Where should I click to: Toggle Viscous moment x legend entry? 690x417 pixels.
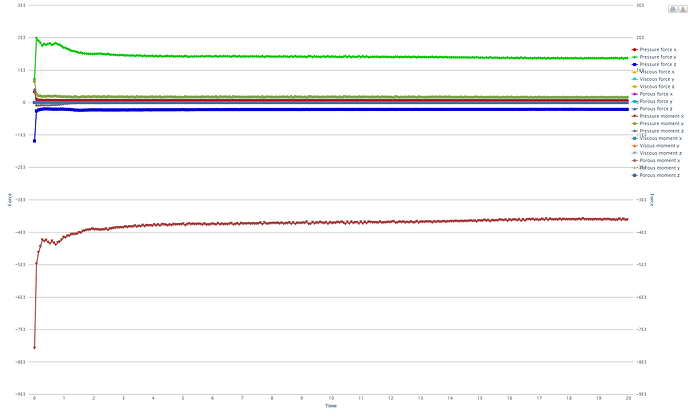(x=657, y=138)
